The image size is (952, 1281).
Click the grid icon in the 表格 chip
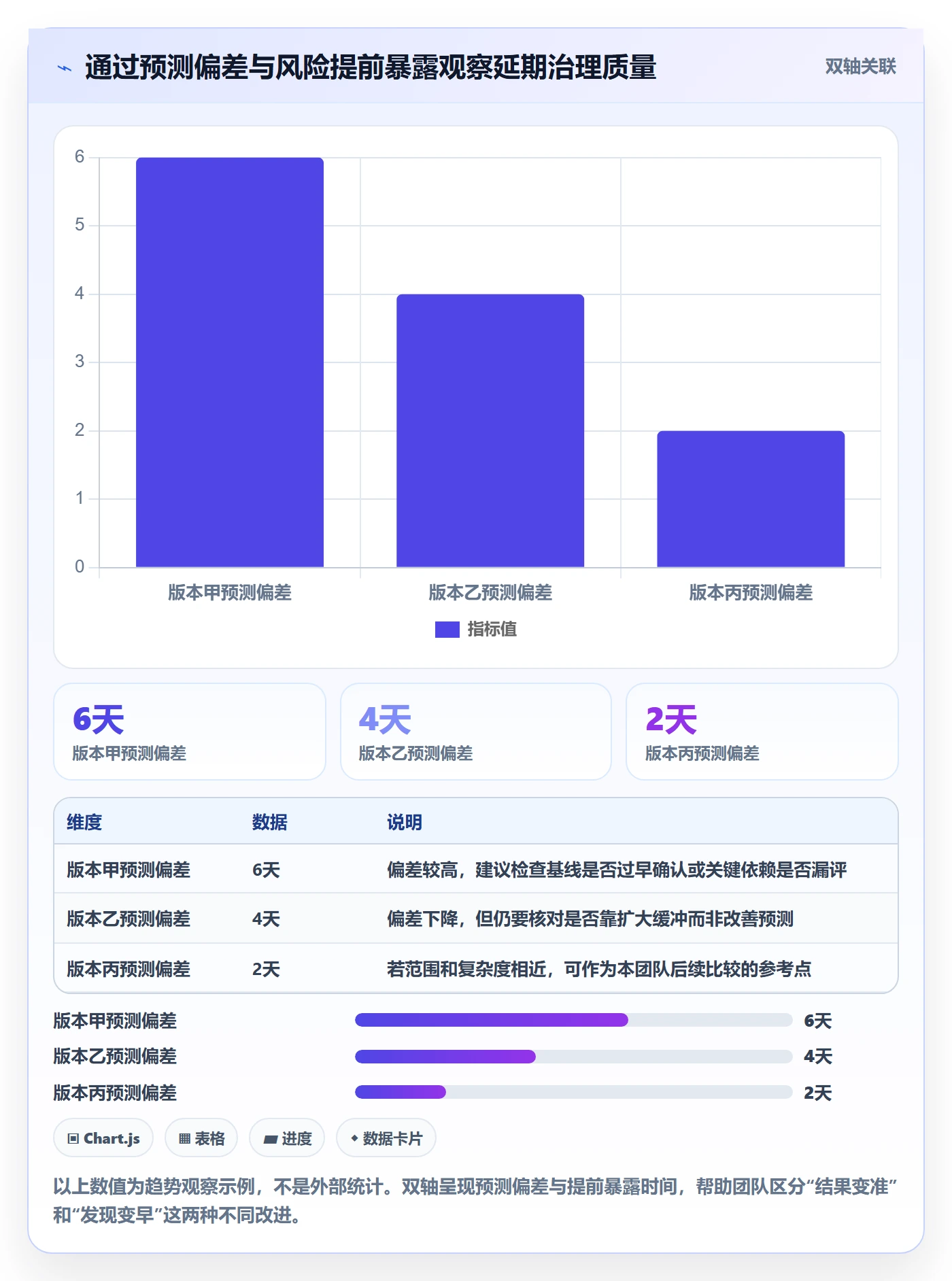(x=184, y=1139)
